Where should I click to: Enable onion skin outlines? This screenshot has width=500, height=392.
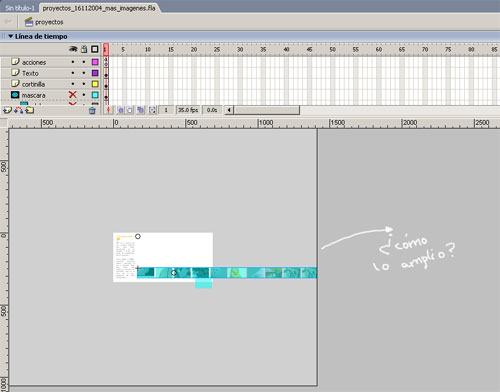tap(129, 110)
